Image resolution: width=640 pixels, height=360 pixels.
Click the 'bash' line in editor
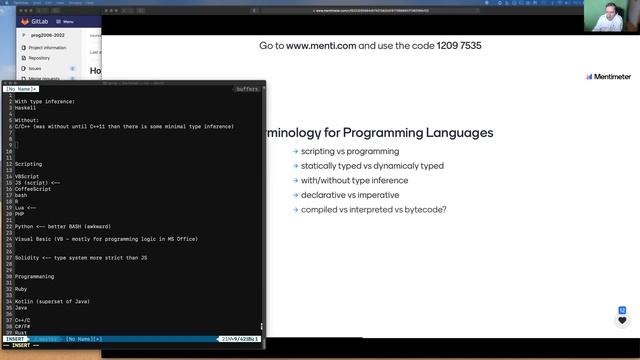21,196
